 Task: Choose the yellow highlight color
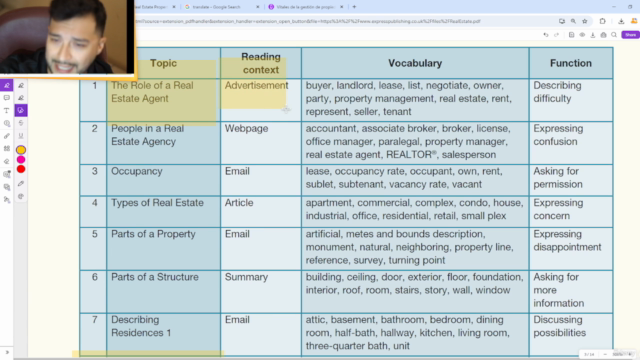coord(21,150)
